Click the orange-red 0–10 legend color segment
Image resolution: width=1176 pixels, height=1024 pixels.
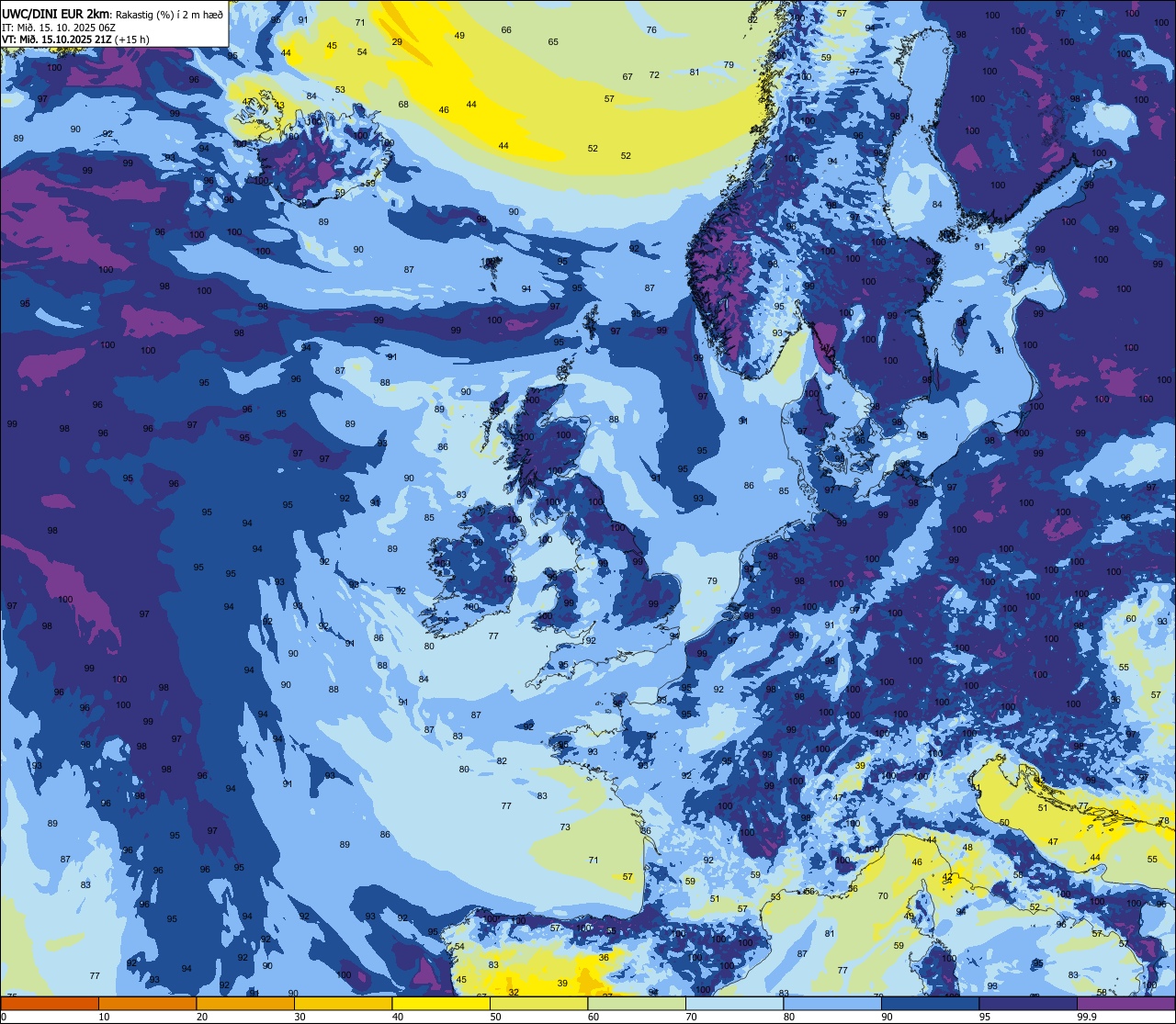point(50,1003)
